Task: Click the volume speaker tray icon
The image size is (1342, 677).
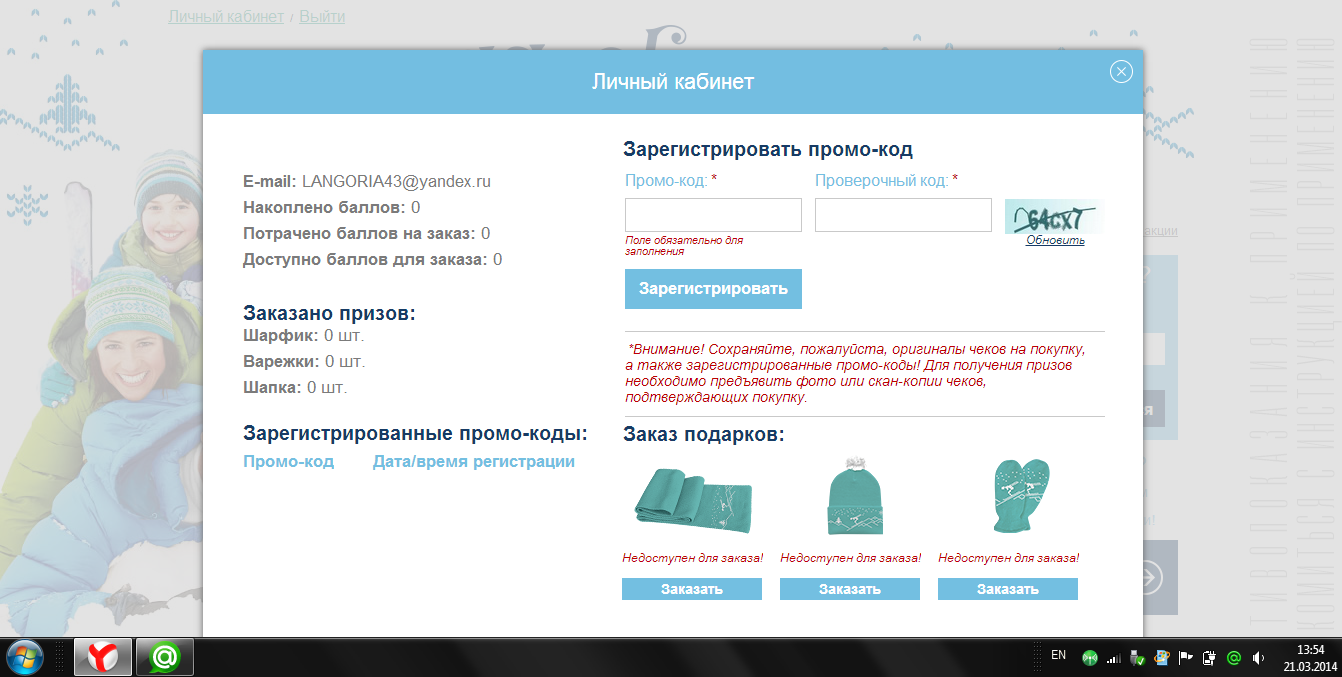Action: tap(1257, 658)
